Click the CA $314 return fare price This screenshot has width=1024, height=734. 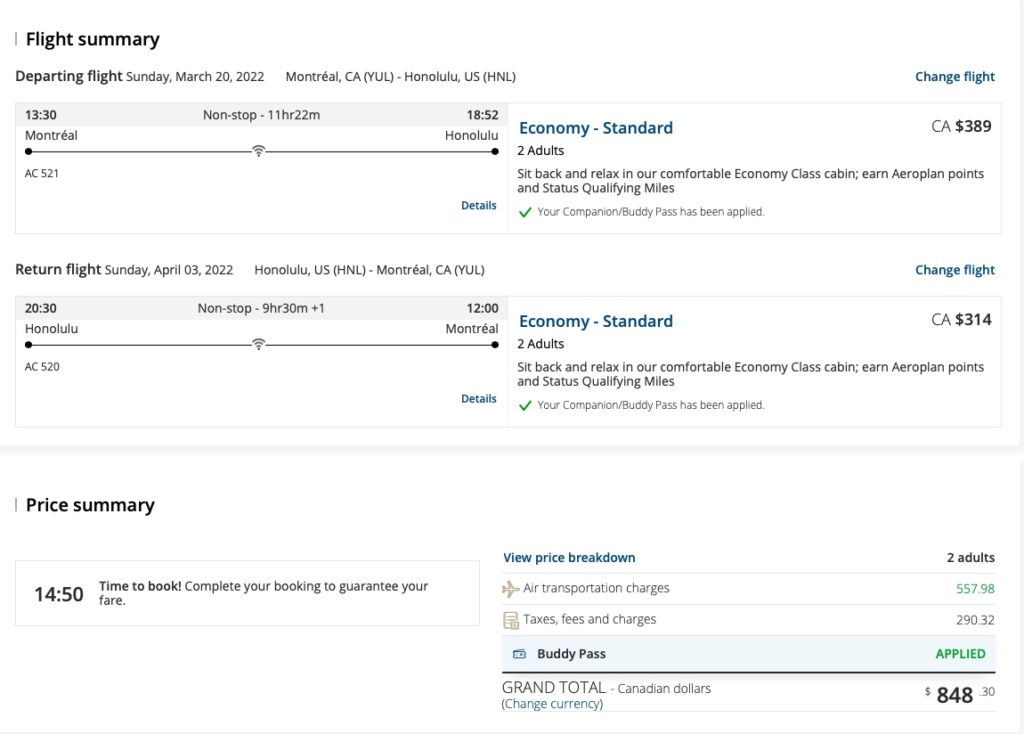pyautogui.click(x=961, y=319)
